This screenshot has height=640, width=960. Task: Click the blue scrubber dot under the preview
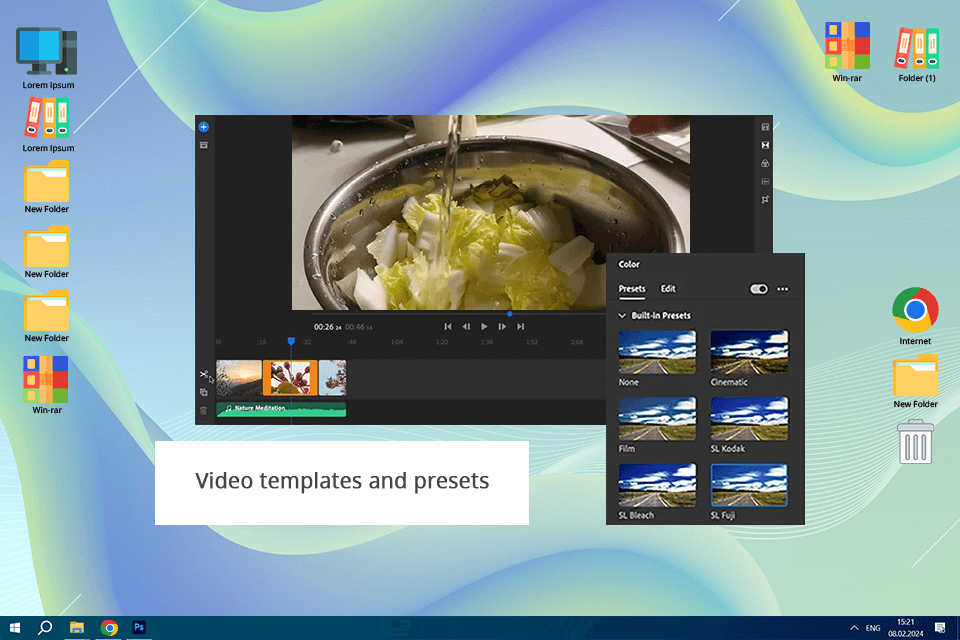(x=509, y=314)
